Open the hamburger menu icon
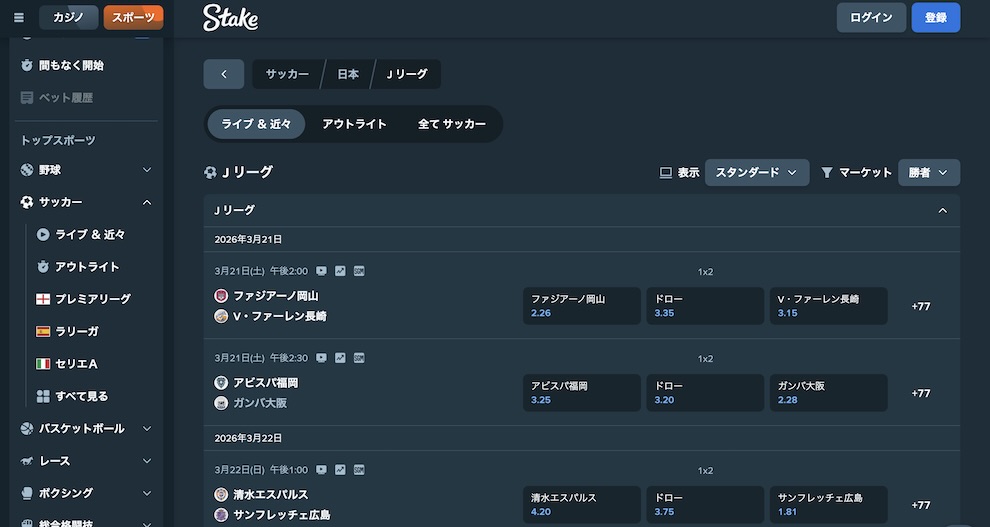 point(19,18)
